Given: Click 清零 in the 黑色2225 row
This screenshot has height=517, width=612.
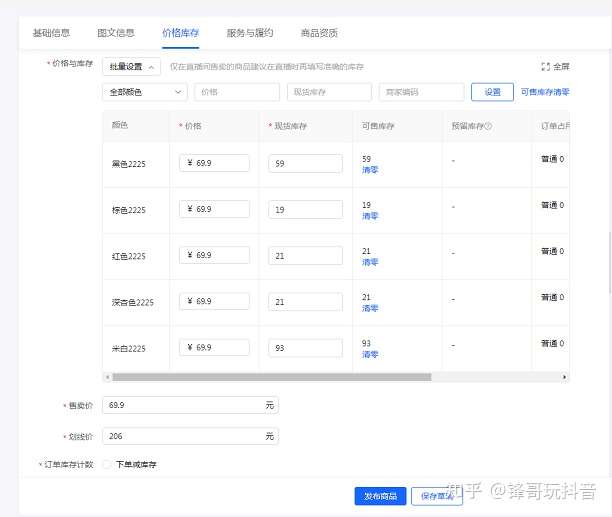Looking at the screenshot, I should pyautogui.click(x=370, y=170).
